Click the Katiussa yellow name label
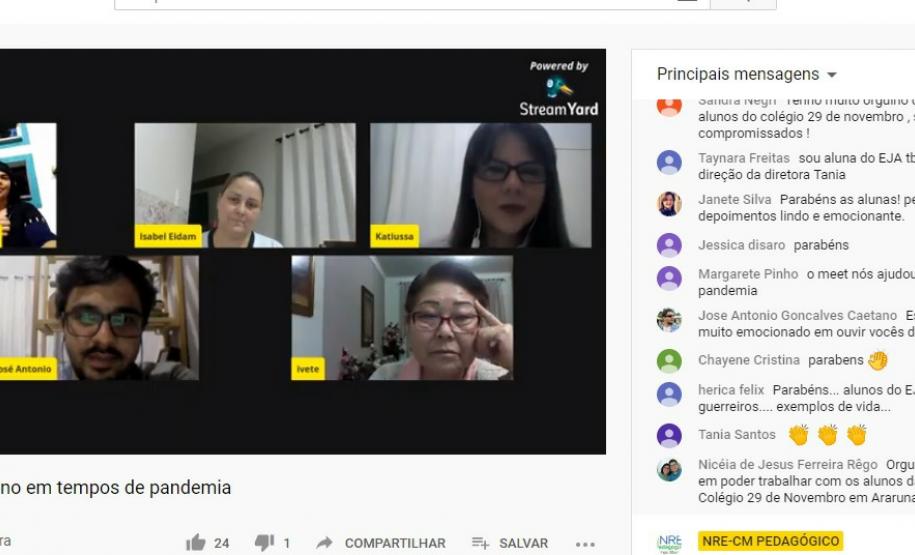The height and width of the screenshot is (555, 915). [x=394, y=236]
